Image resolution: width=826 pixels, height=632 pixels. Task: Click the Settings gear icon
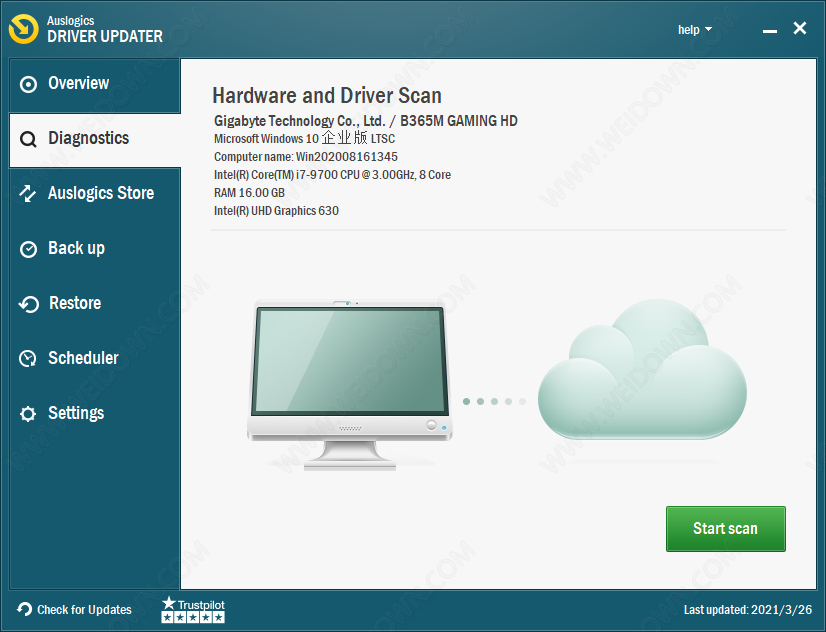27,414
